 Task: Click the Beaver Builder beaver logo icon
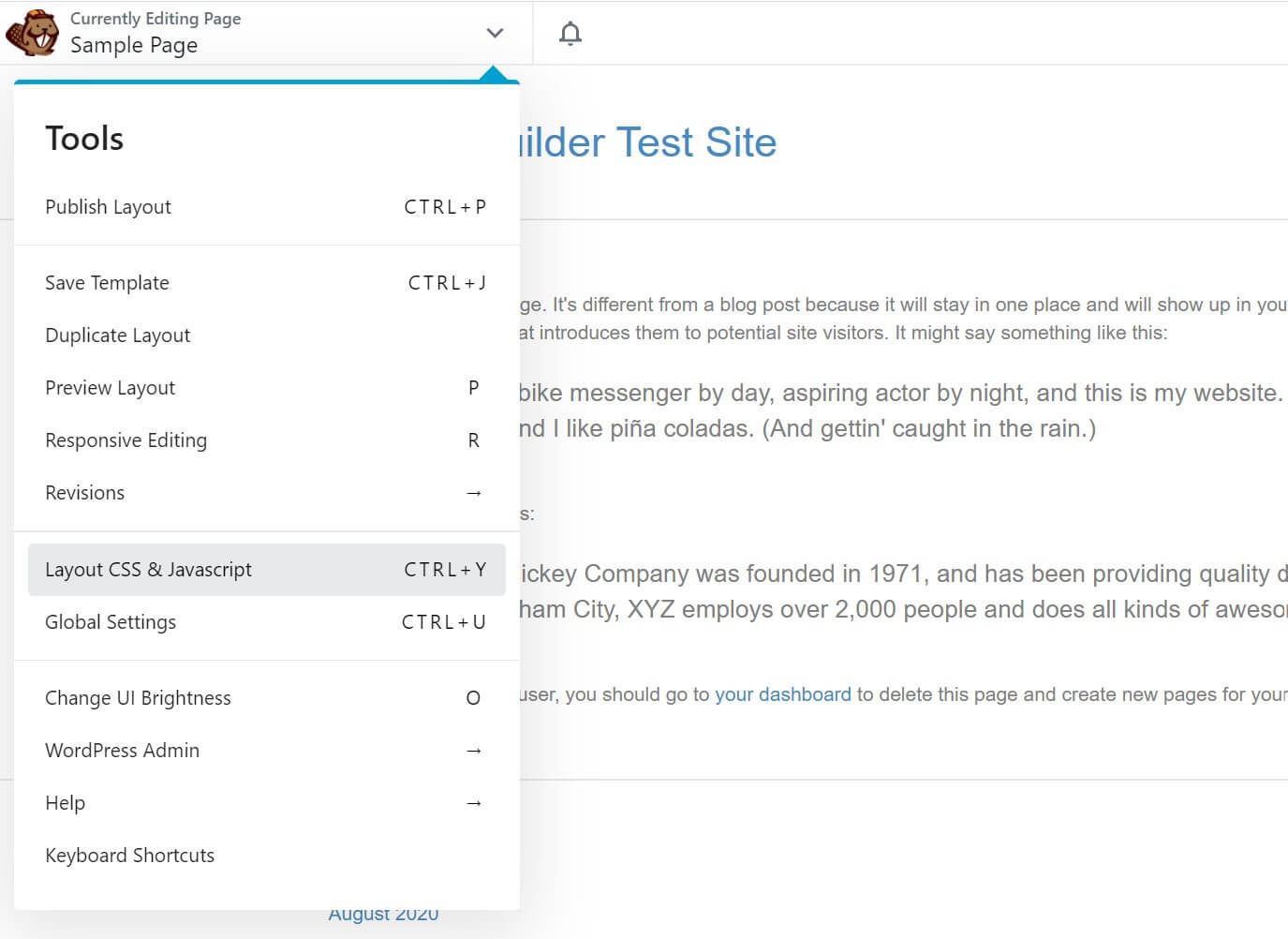[32, 33]
